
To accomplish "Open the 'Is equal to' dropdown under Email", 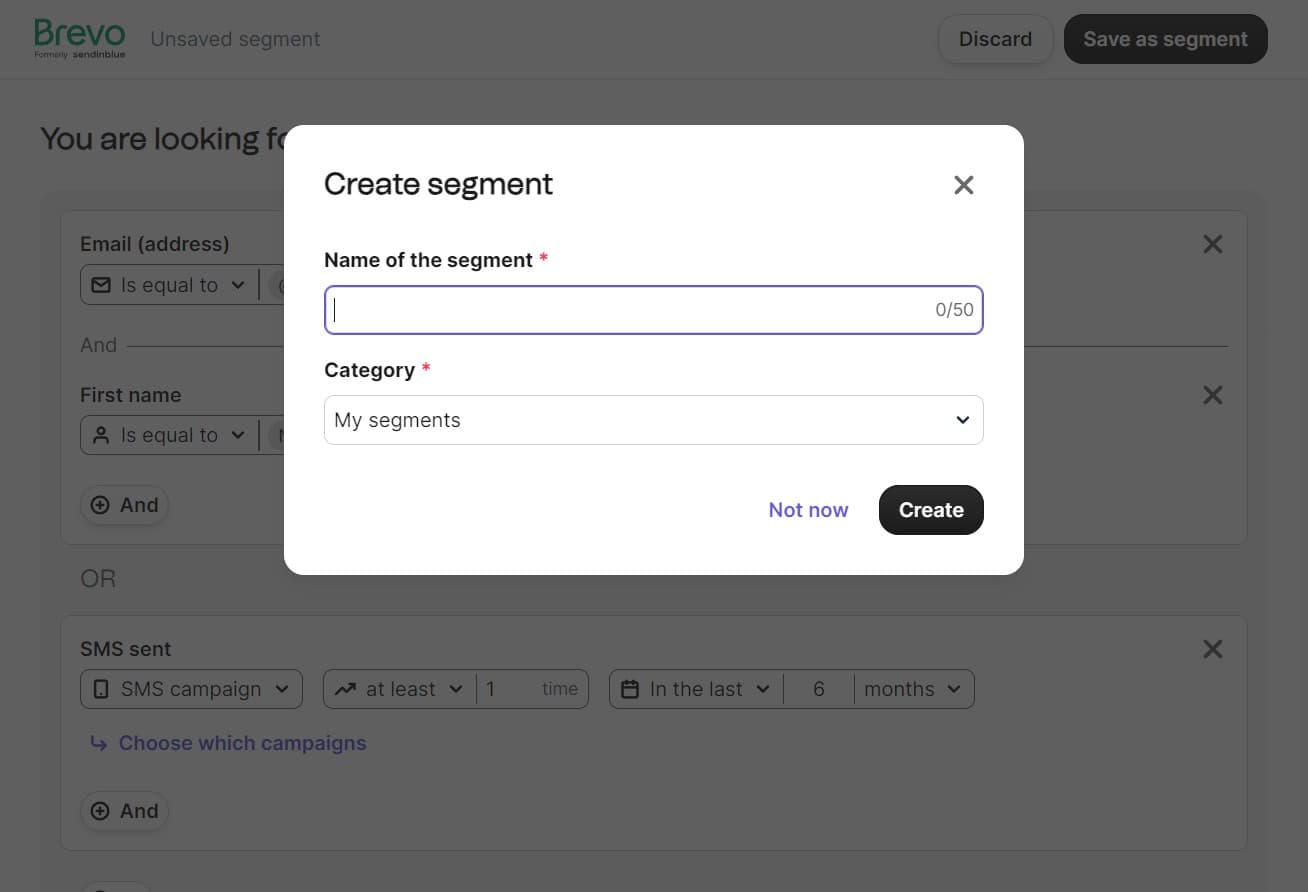I will pos(170,285).
